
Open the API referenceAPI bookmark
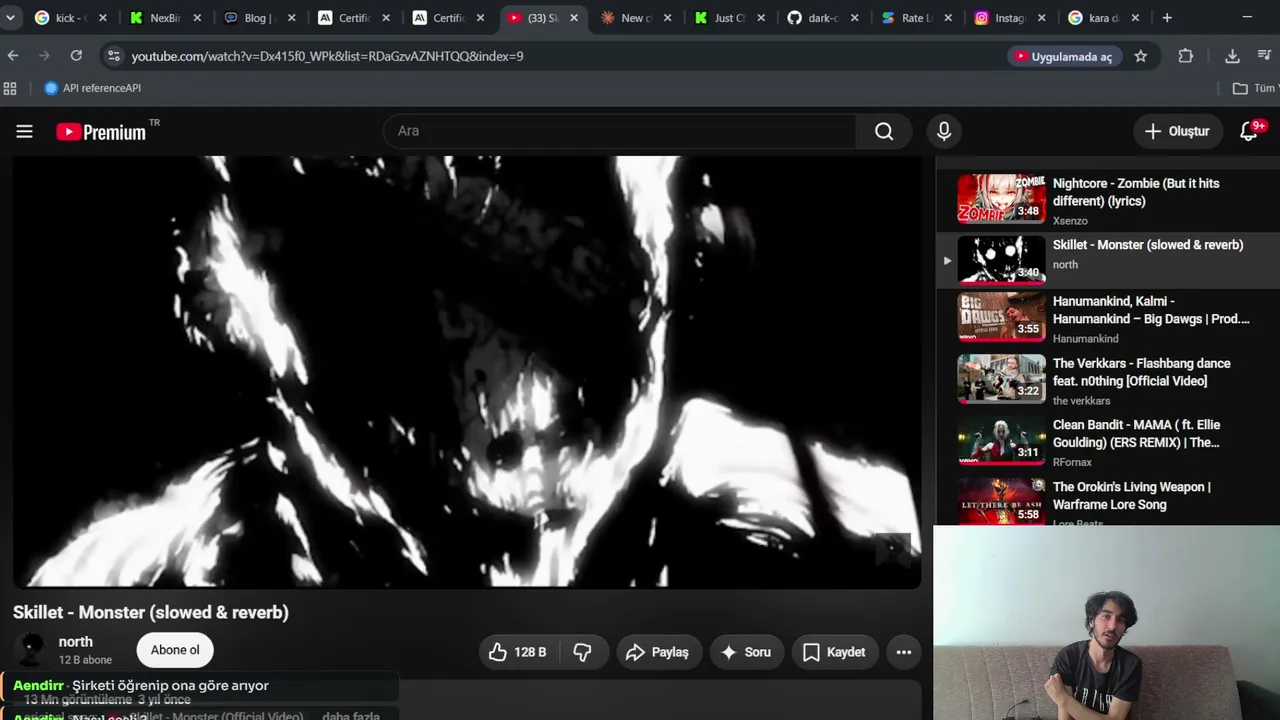tap(93, 88)
